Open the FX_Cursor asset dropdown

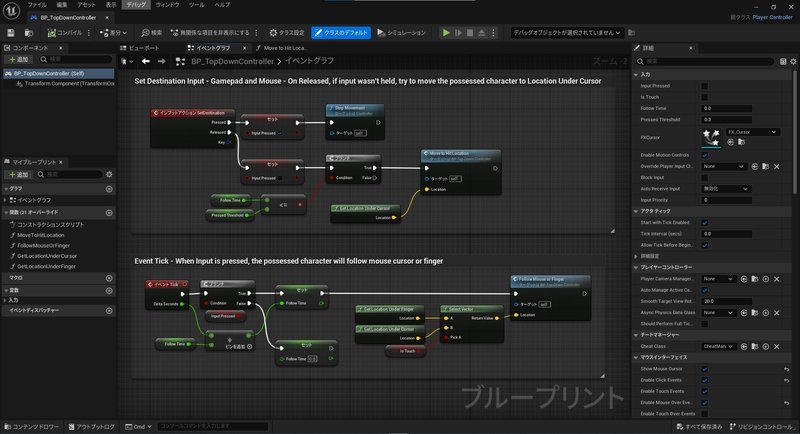[x=753, y=132]
